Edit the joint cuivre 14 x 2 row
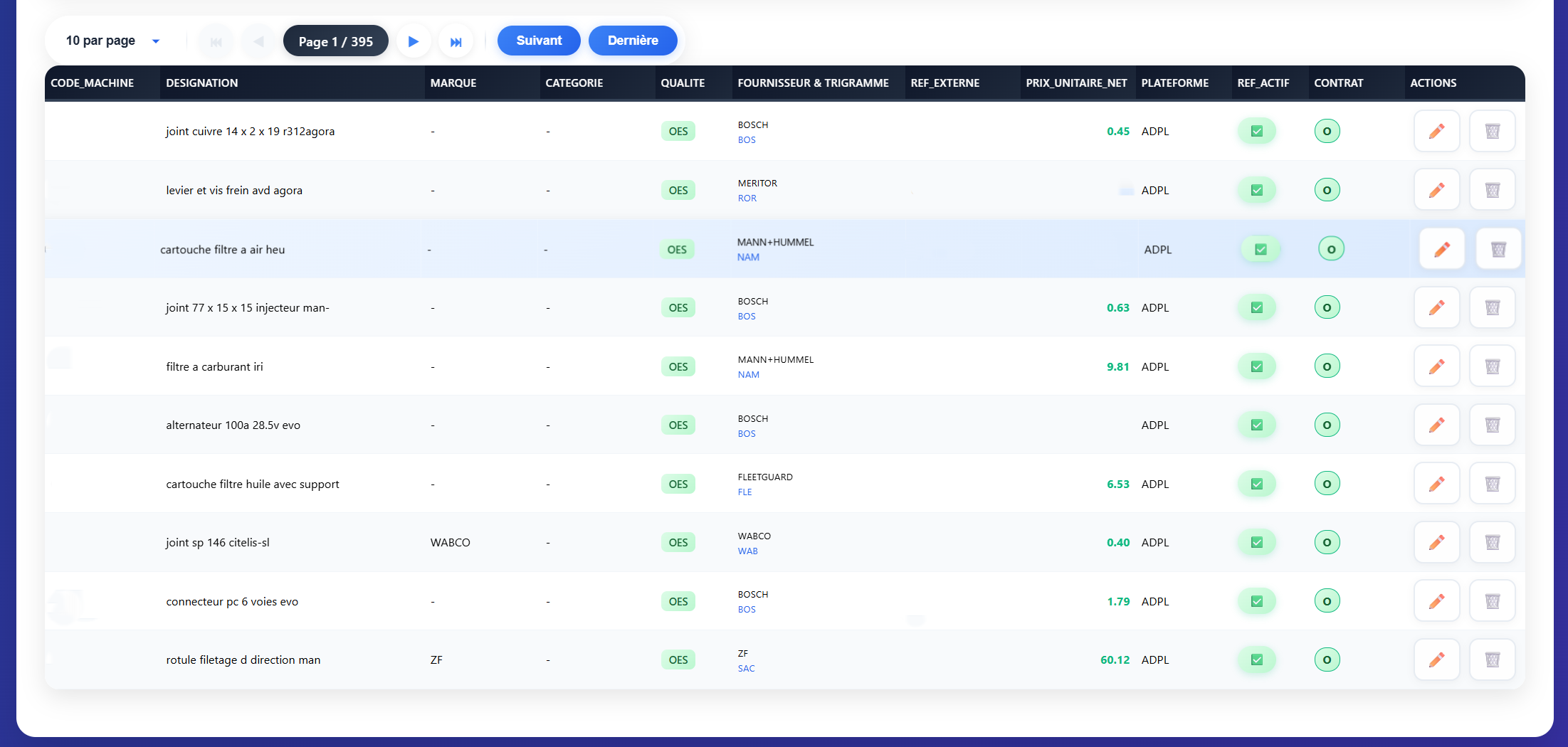 [1436, 131]
